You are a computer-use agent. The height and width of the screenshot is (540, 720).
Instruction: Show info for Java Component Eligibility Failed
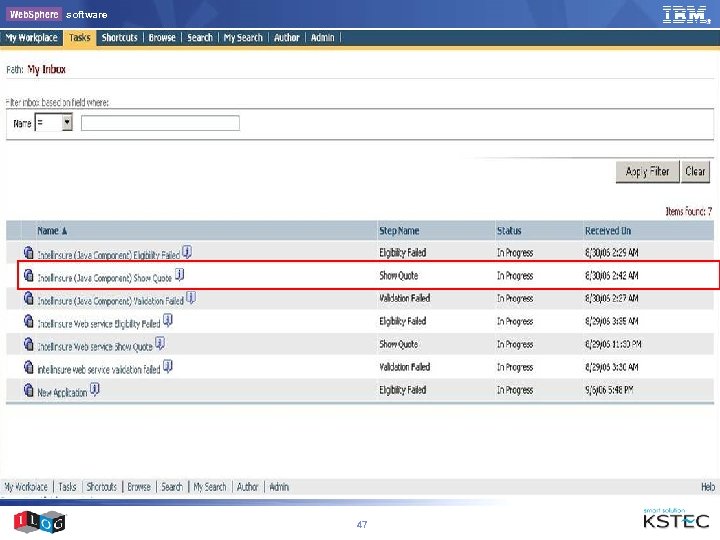tap(187, 252)
